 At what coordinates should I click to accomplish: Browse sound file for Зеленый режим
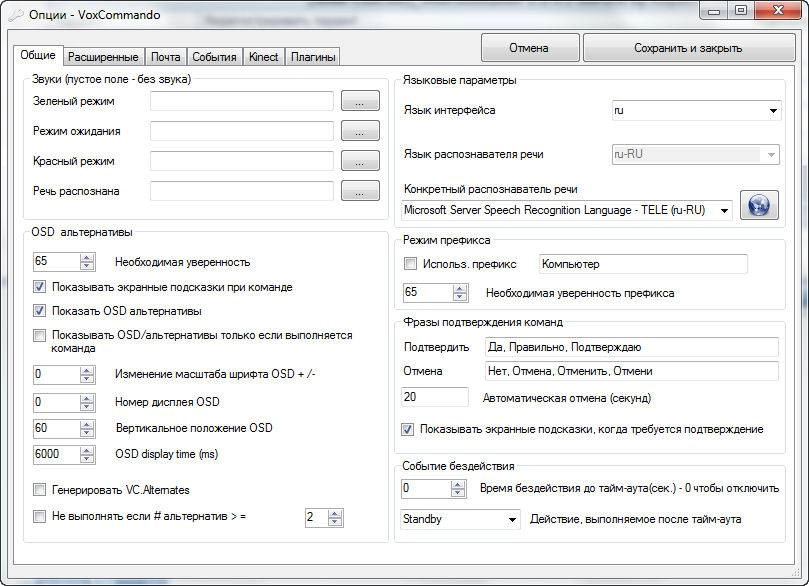(360, 101)
